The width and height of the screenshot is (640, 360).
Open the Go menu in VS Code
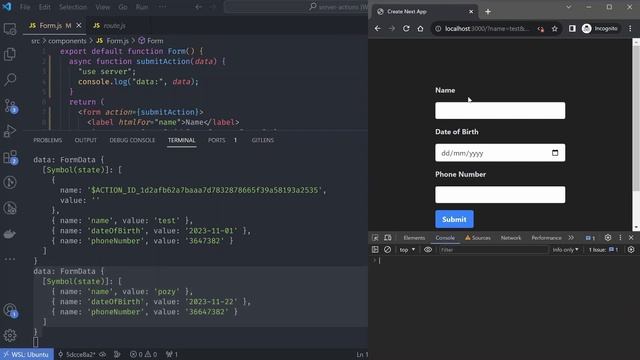tap(122, 7)
